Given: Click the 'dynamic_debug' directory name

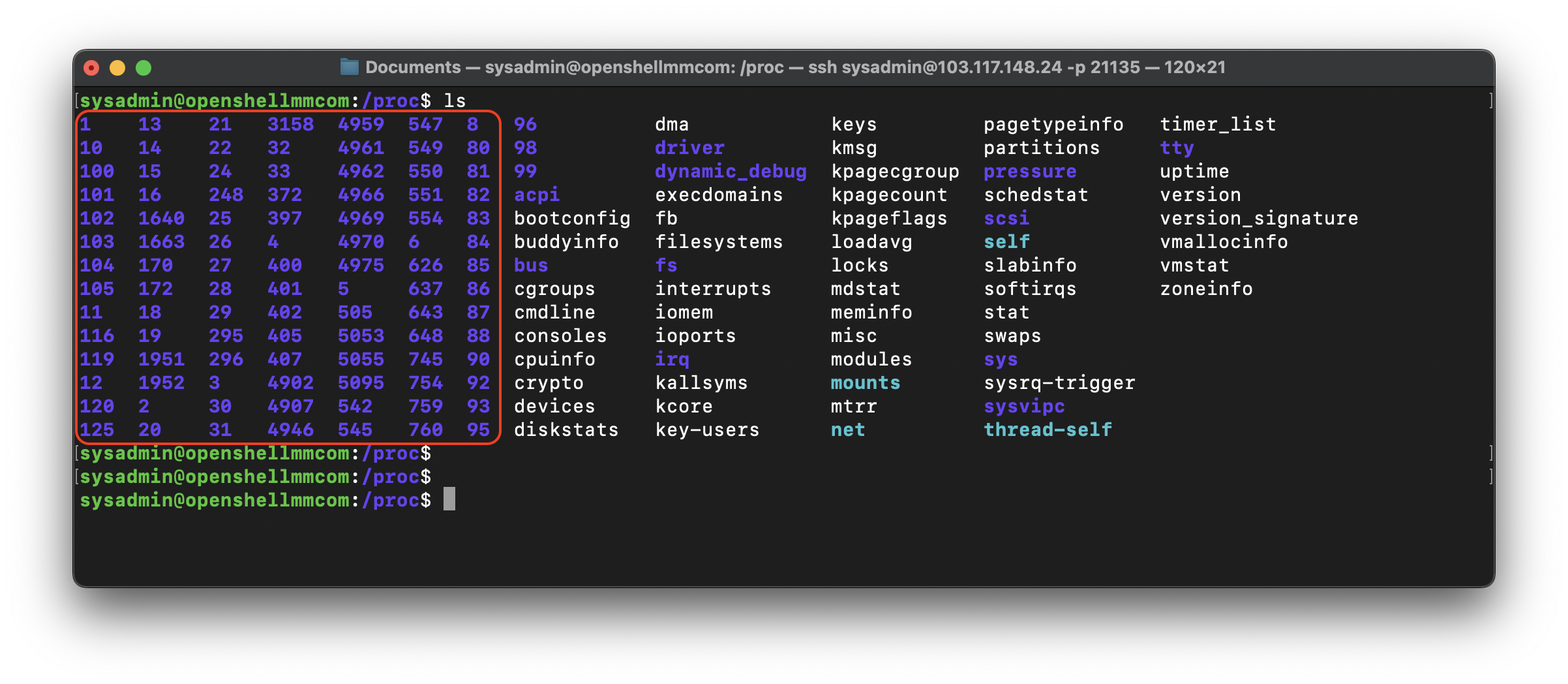Looking at the screenshot, I should 731,171.
